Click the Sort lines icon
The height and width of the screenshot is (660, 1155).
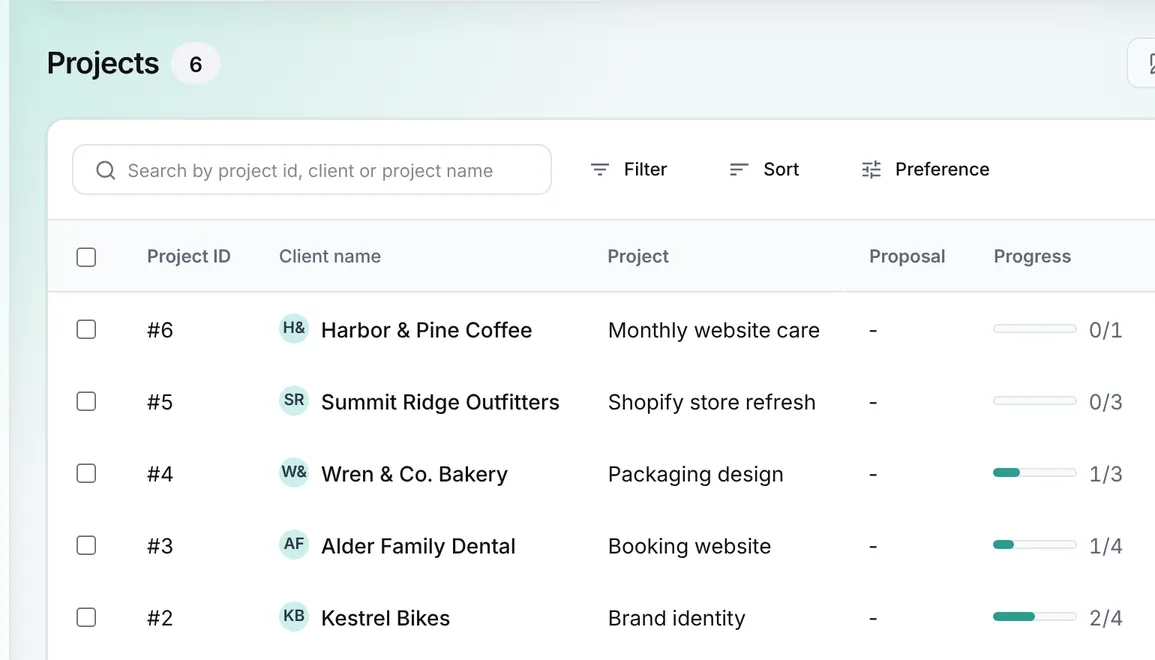(x=739, y=169)
